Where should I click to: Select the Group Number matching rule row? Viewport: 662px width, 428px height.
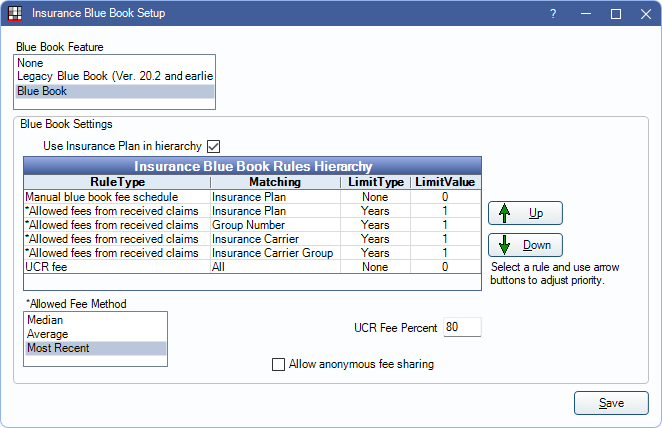point(252,225)
